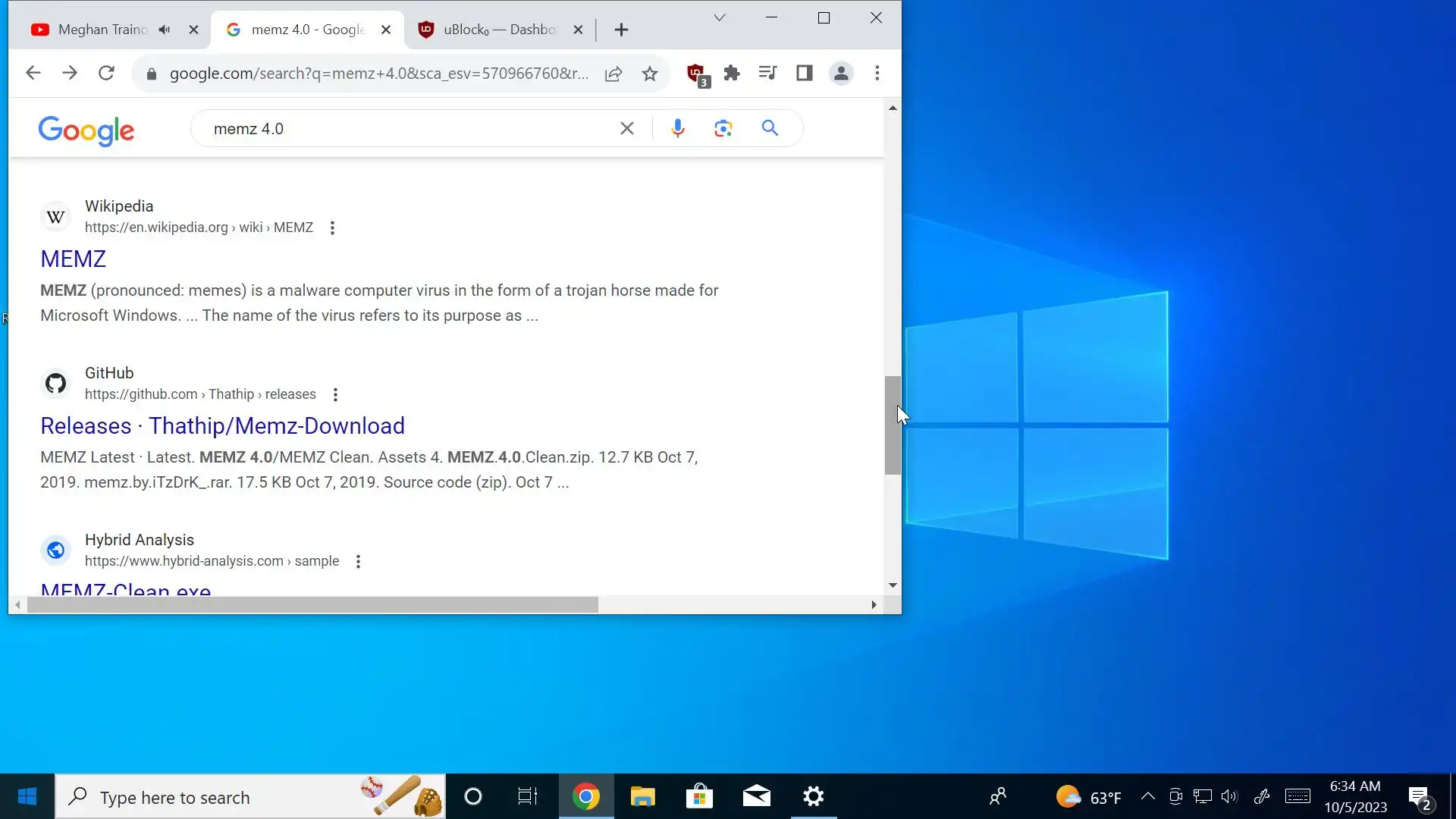Search by image with Google Lens

(x=723, y=129)
